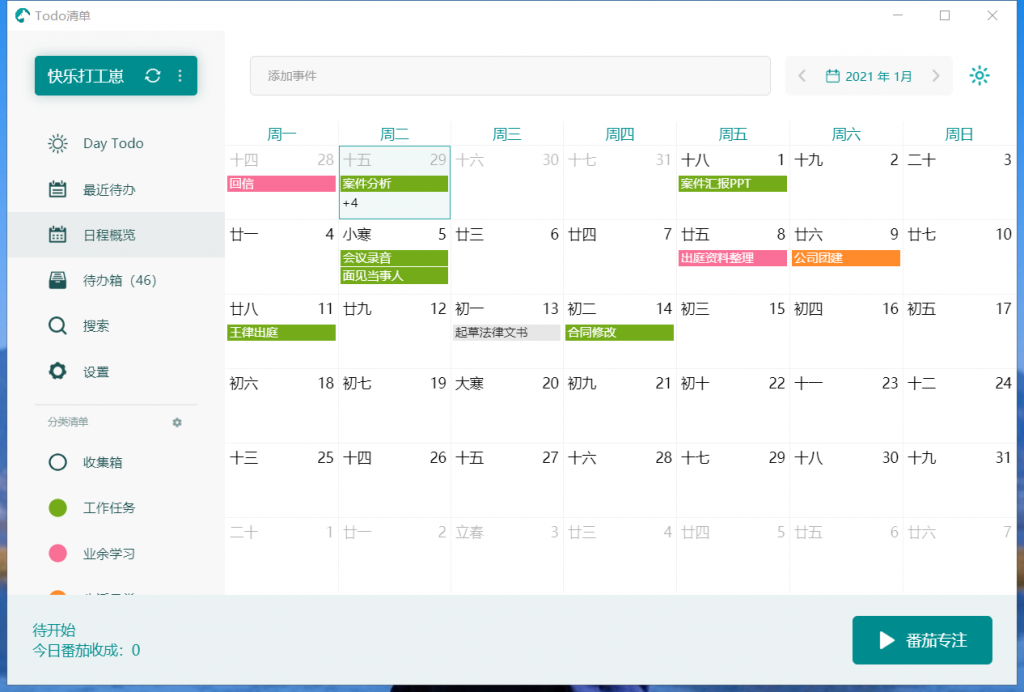Click the calendar icon beside 2021 年 1月
Screen dimensions: 1024x692
click(833, 76)
